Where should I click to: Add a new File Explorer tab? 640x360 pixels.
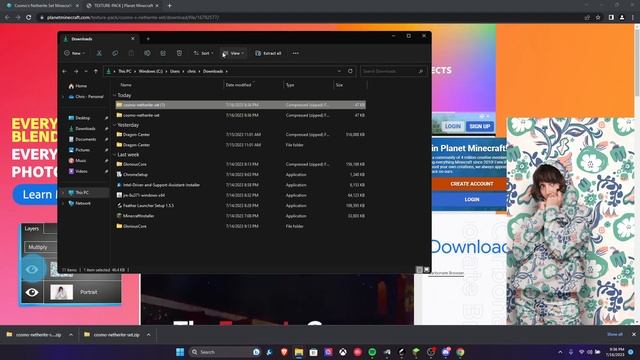coord(148,39)
